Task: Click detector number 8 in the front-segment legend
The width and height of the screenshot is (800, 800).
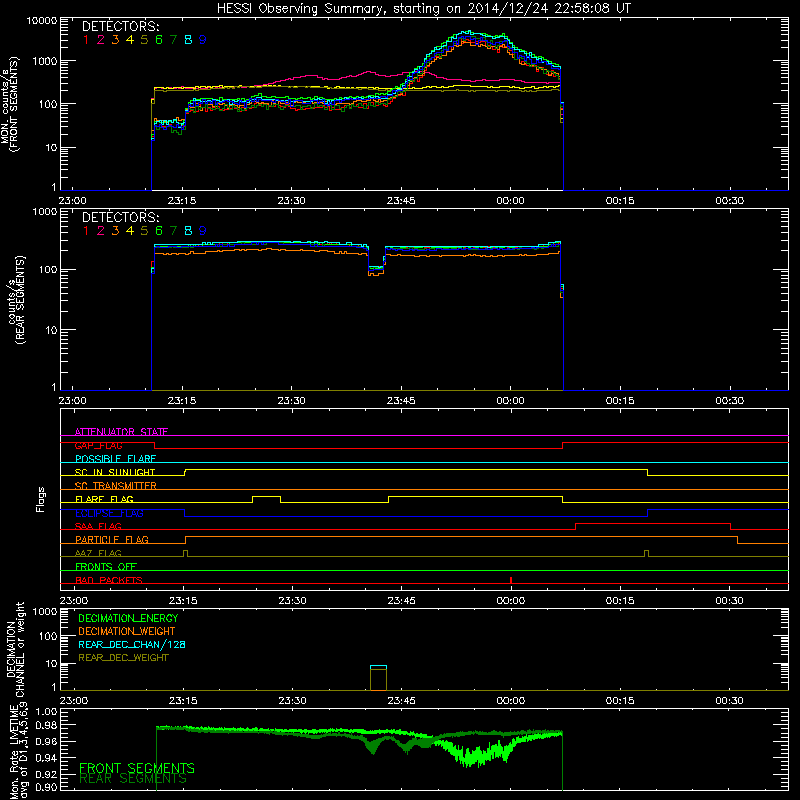Action: 188,40
